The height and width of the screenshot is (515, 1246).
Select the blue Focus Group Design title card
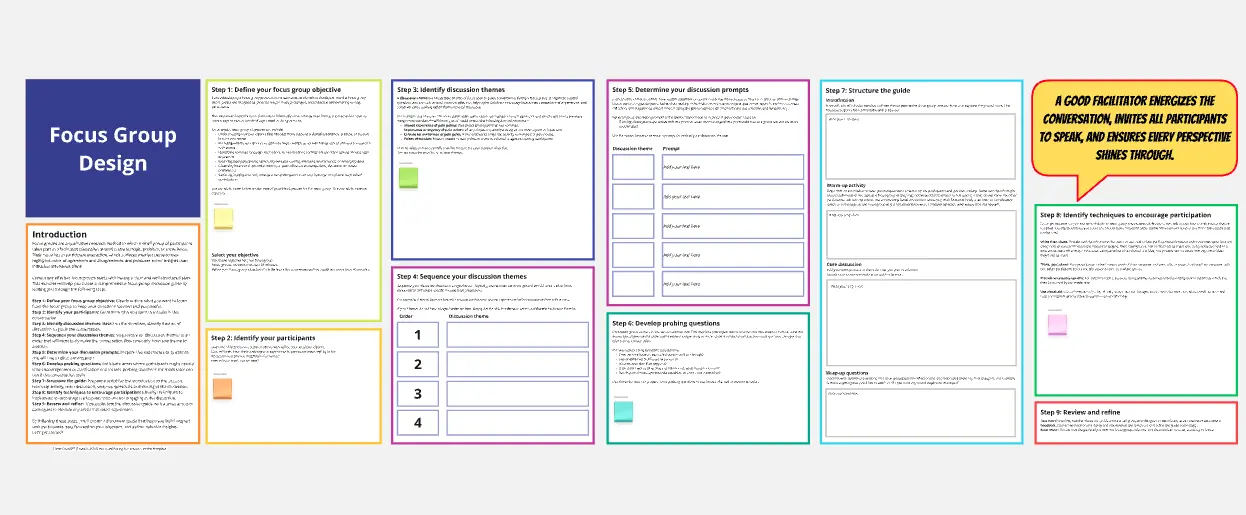[x=113, y=148]
